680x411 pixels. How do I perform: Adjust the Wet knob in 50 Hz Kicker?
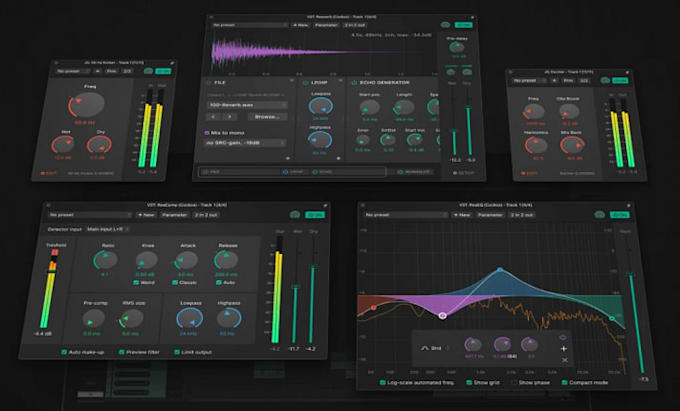point(63,145)
